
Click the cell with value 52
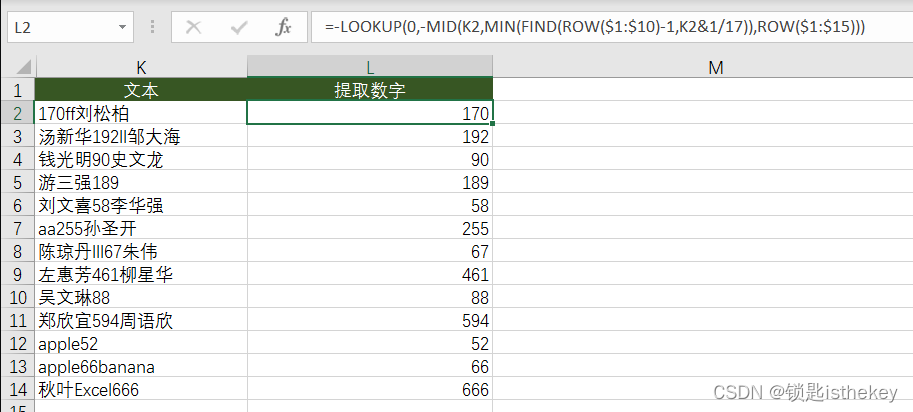[370, 343]
